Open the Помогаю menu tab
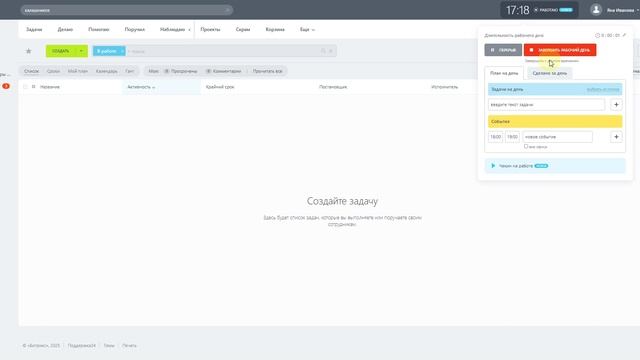 (x=99, y=29)
